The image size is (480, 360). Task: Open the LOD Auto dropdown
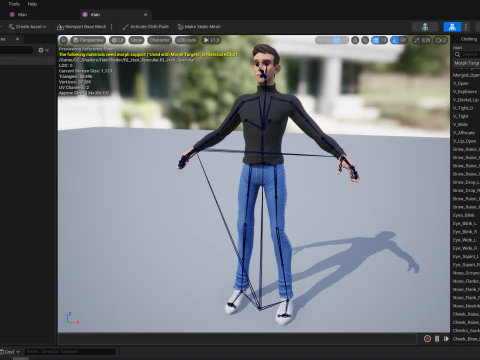pos(186,40)
